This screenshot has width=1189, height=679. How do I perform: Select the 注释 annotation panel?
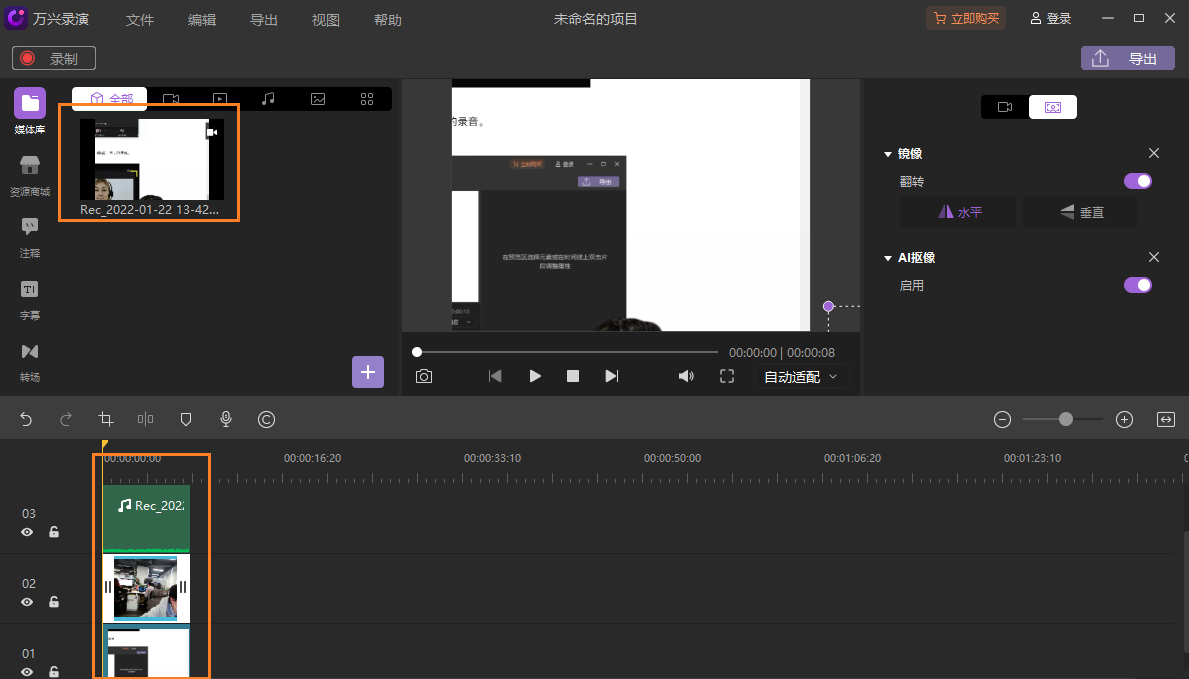coord(29,235)
